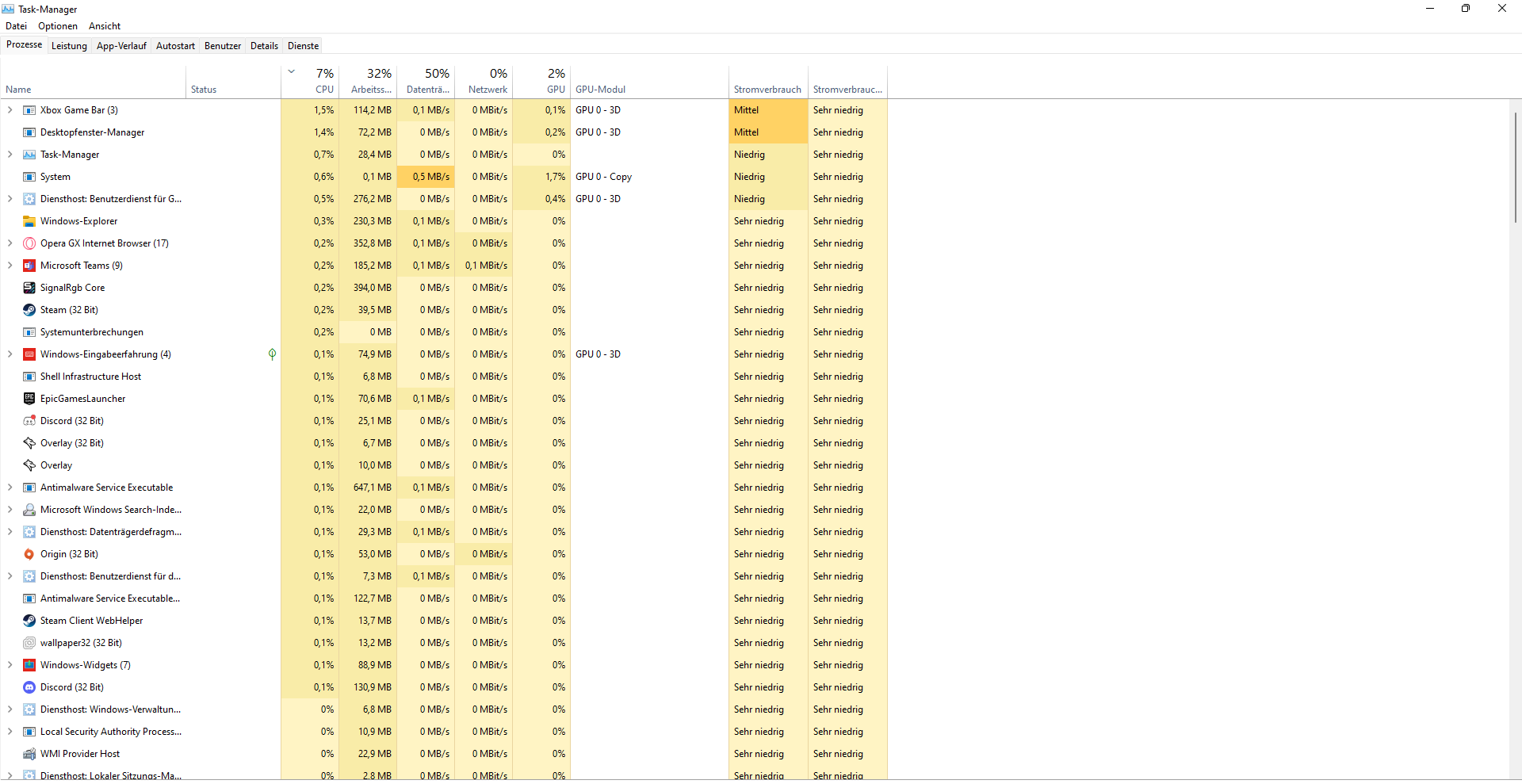Expand Microsoft Teams (9) group
The image size is (1522, 784).
(10, 266)
